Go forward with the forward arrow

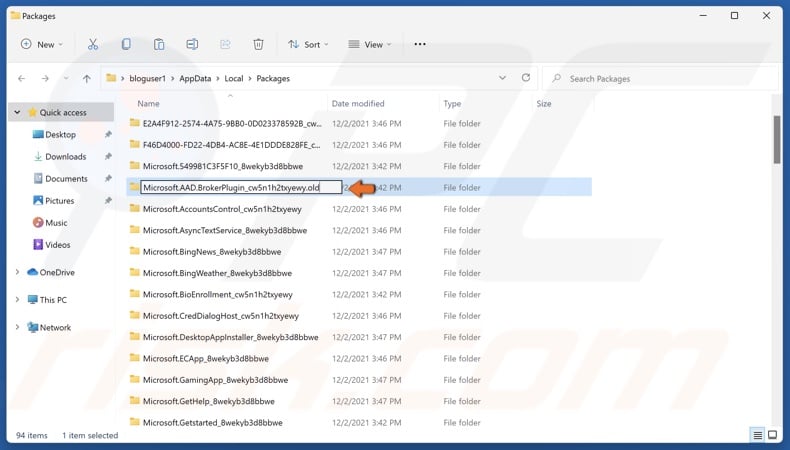(45, 79)
